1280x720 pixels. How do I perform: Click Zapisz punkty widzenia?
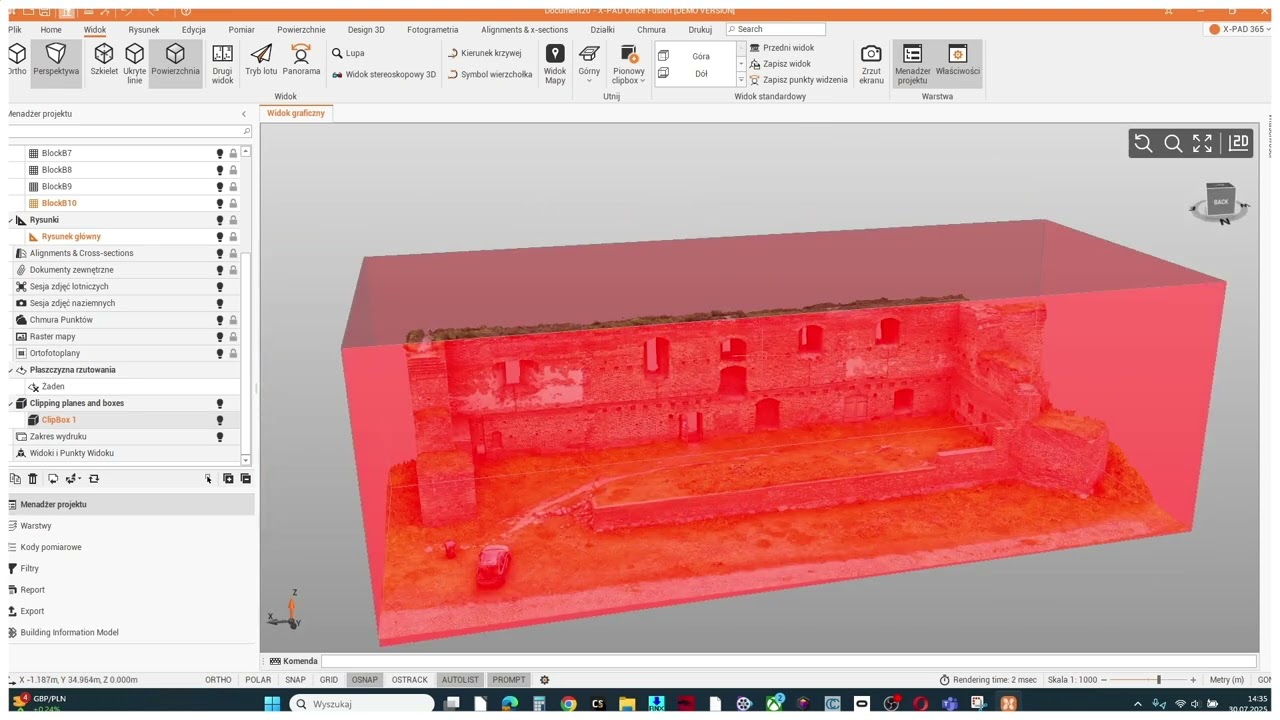(x=798, y=80)
